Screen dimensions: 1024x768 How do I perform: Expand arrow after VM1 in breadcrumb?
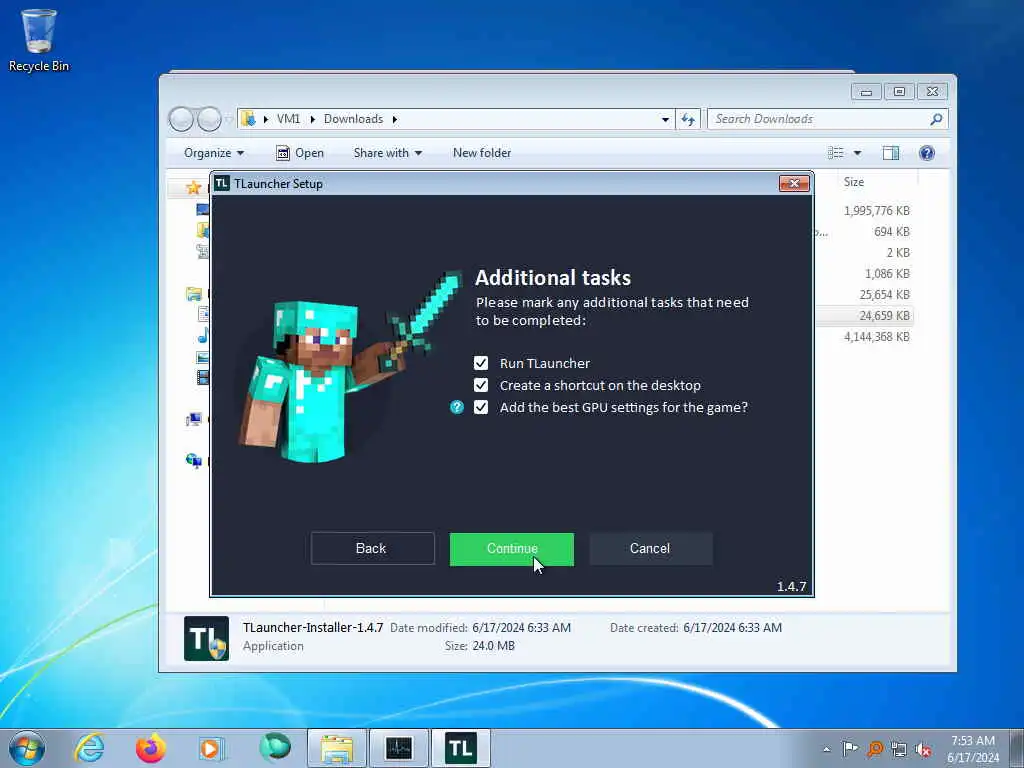tap(312, 120)
